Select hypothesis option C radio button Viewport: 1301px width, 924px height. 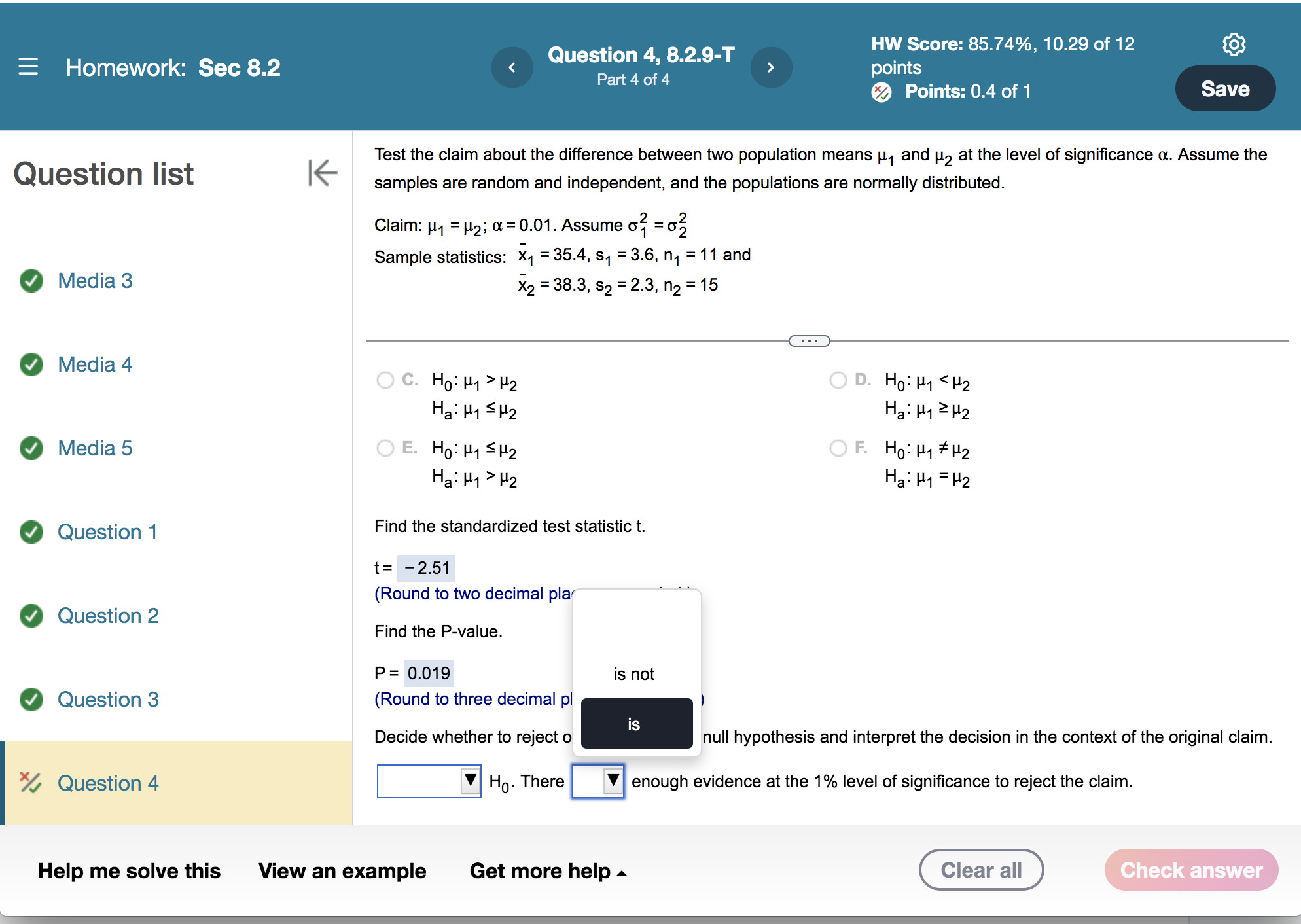(385, 380)
